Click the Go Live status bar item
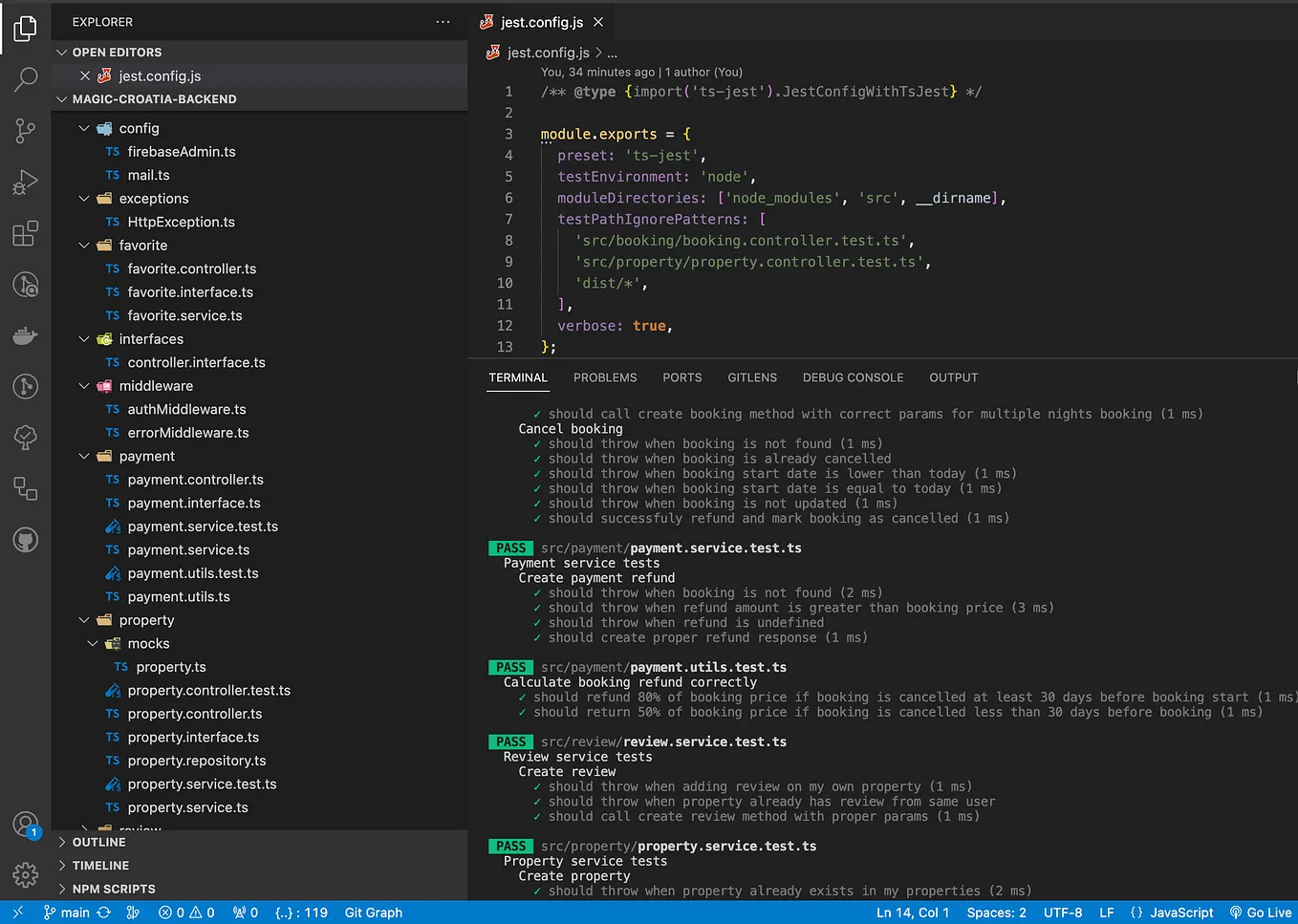Screen dimensions: 1298x924 click(x=1261, y=913)
